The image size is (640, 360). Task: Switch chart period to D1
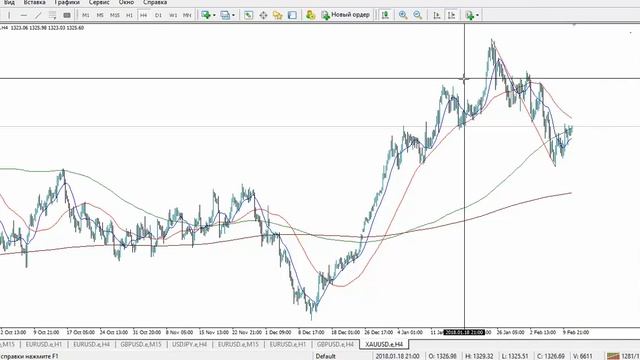point(158,15)
